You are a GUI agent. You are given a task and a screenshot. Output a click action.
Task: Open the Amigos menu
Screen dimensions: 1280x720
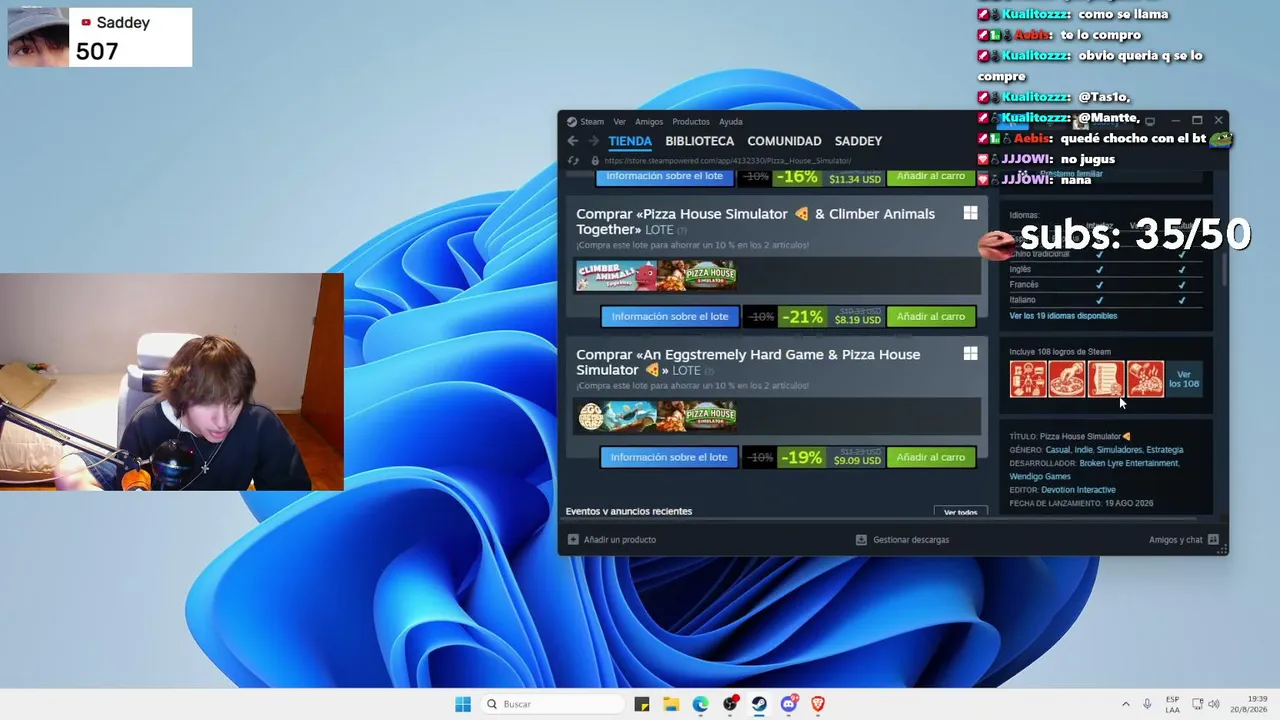pos(649,122)
